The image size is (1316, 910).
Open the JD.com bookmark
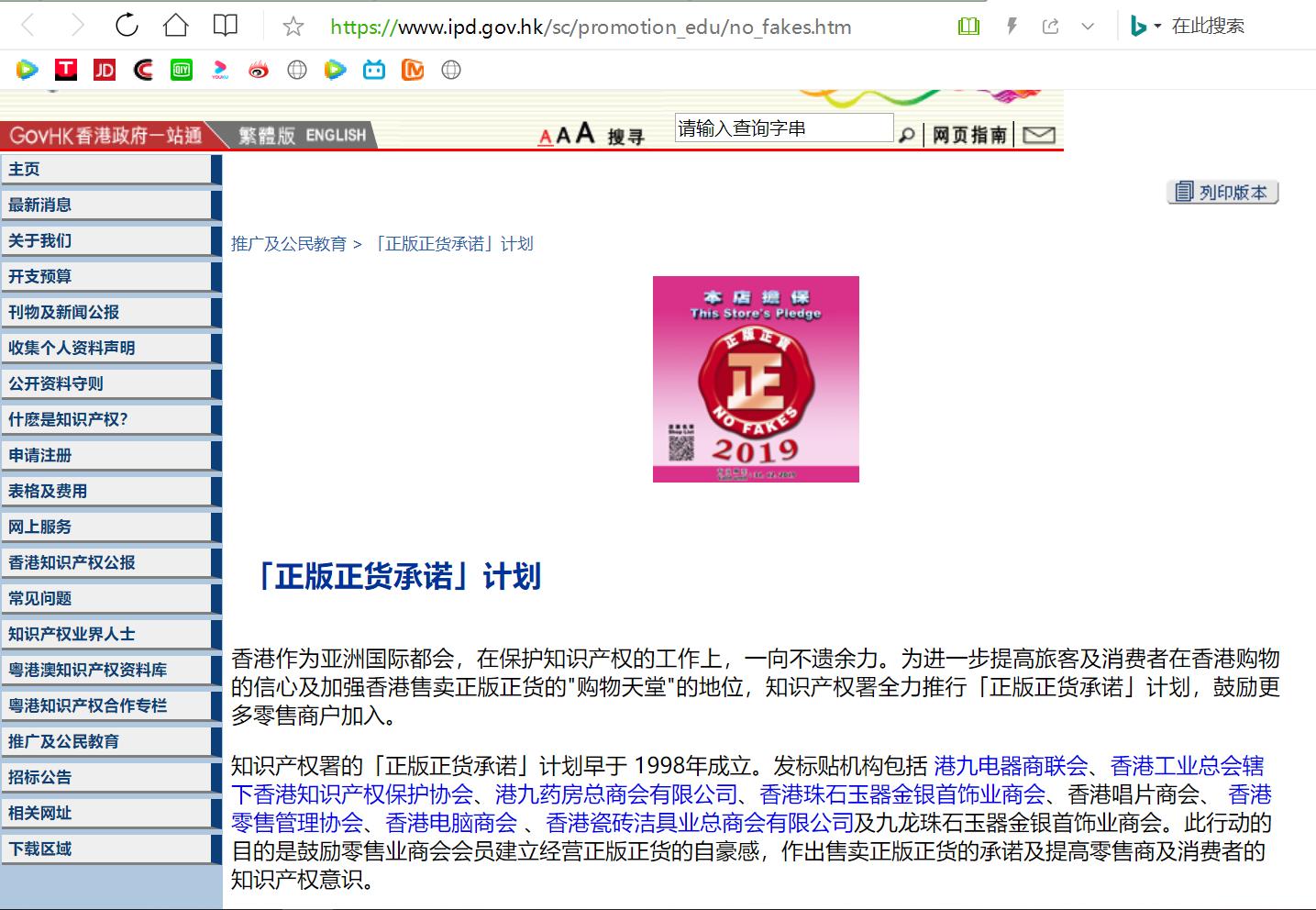coord(104,70)
